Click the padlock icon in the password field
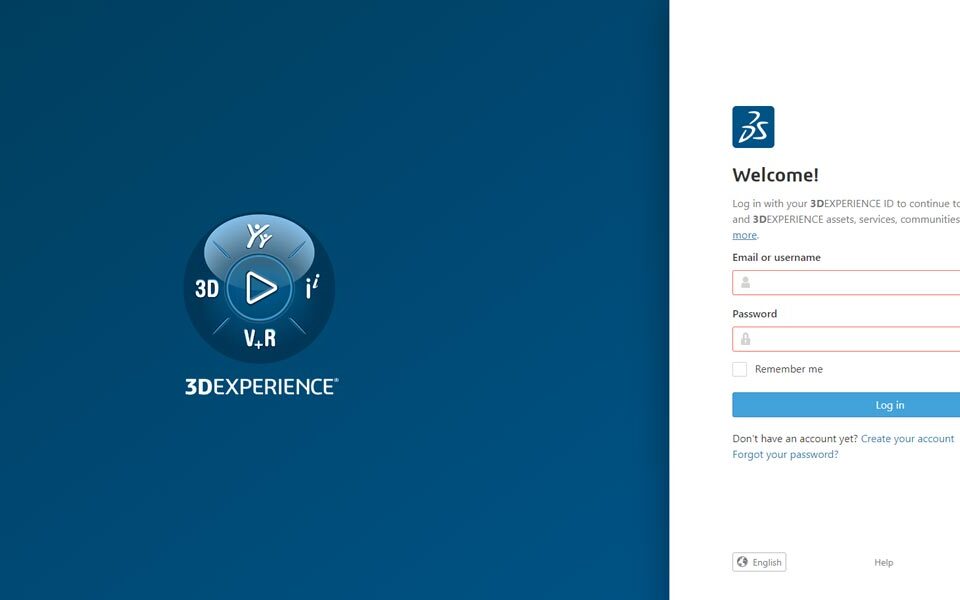Image resolution: width=960 pixels, height=600 pixels. pyautogui.click(x=745, y=339)
